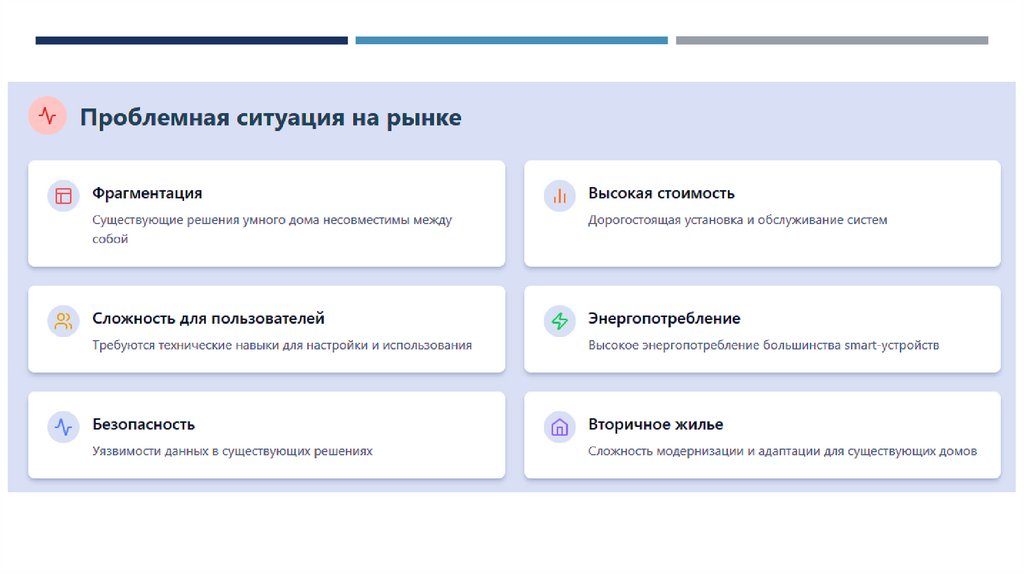Image resolution: width=1024 pixels, height=574 pixels.
Task: Click the Дорогостоящая установка и обслуживание description
Action: click(737, 220)
